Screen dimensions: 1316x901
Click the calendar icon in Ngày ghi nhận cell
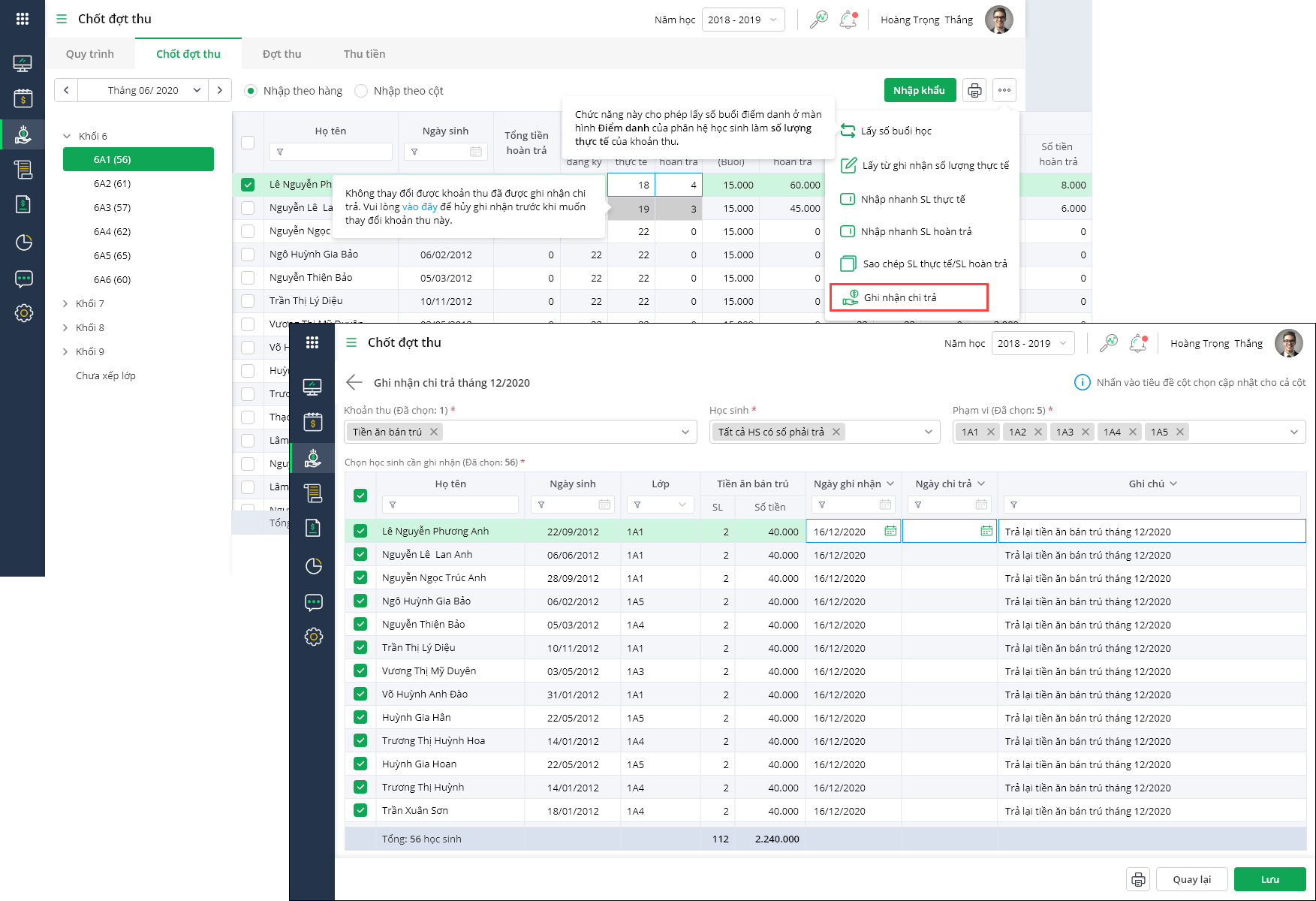click(x=890, y=532)
